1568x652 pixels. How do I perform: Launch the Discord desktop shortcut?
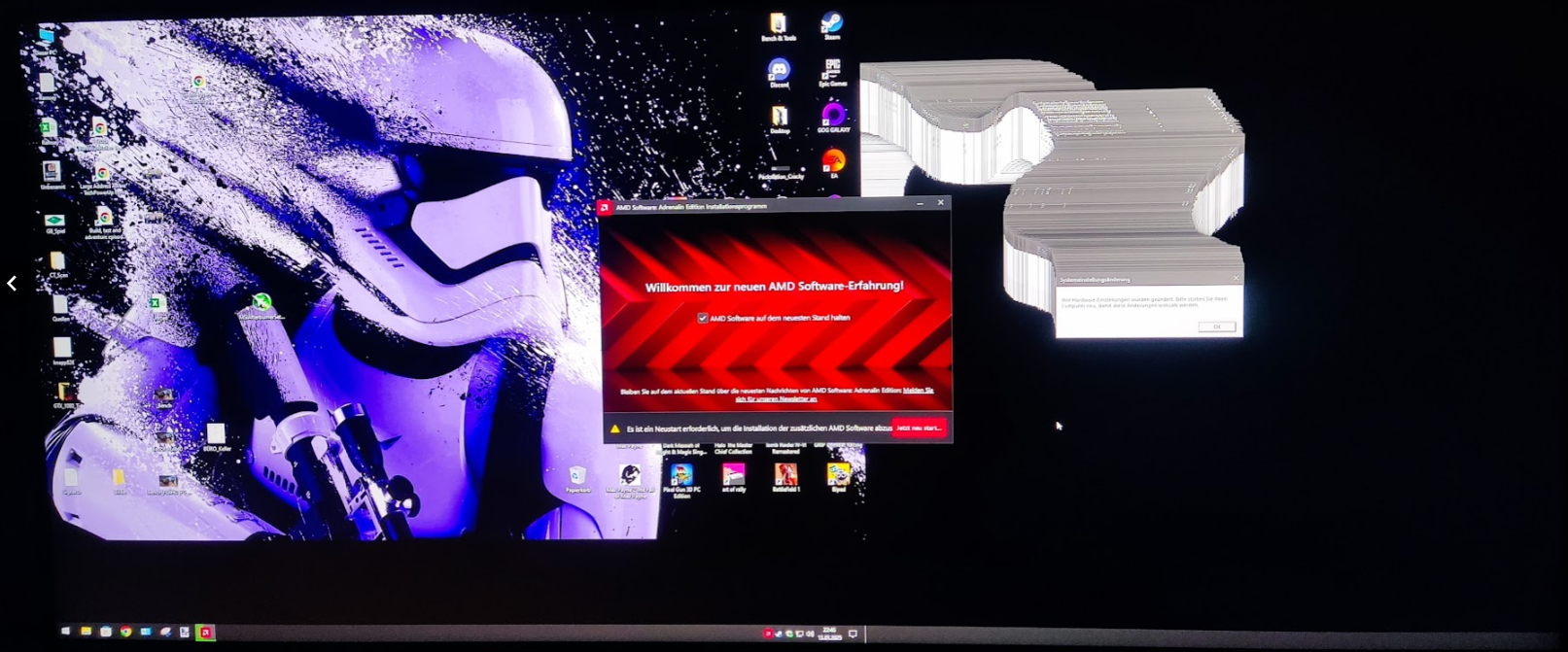[779, 73]
